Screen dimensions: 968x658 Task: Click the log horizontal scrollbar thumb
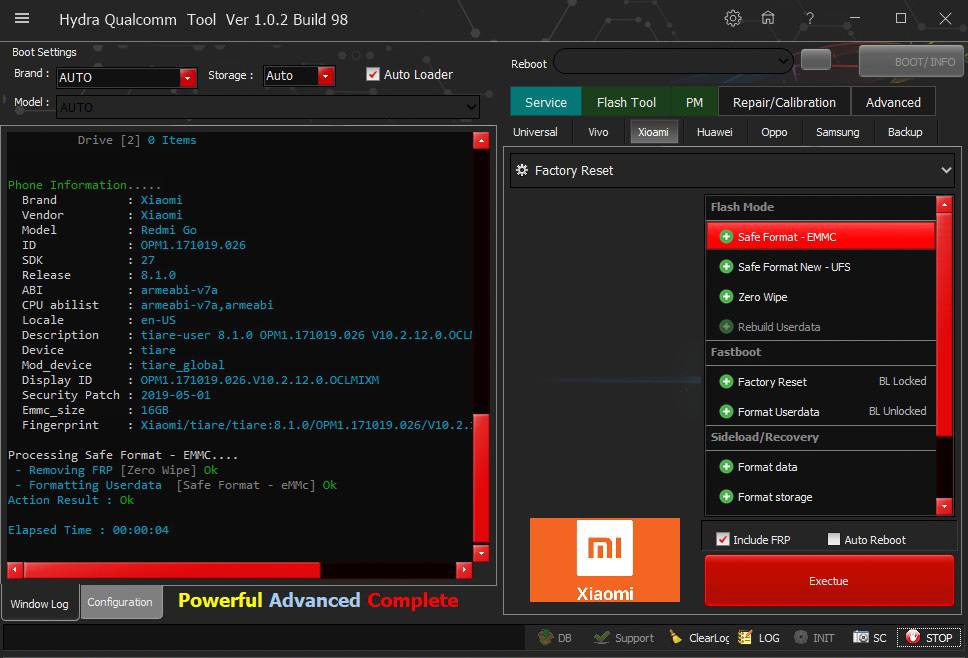pyautogui.click(x=172, y=570)
